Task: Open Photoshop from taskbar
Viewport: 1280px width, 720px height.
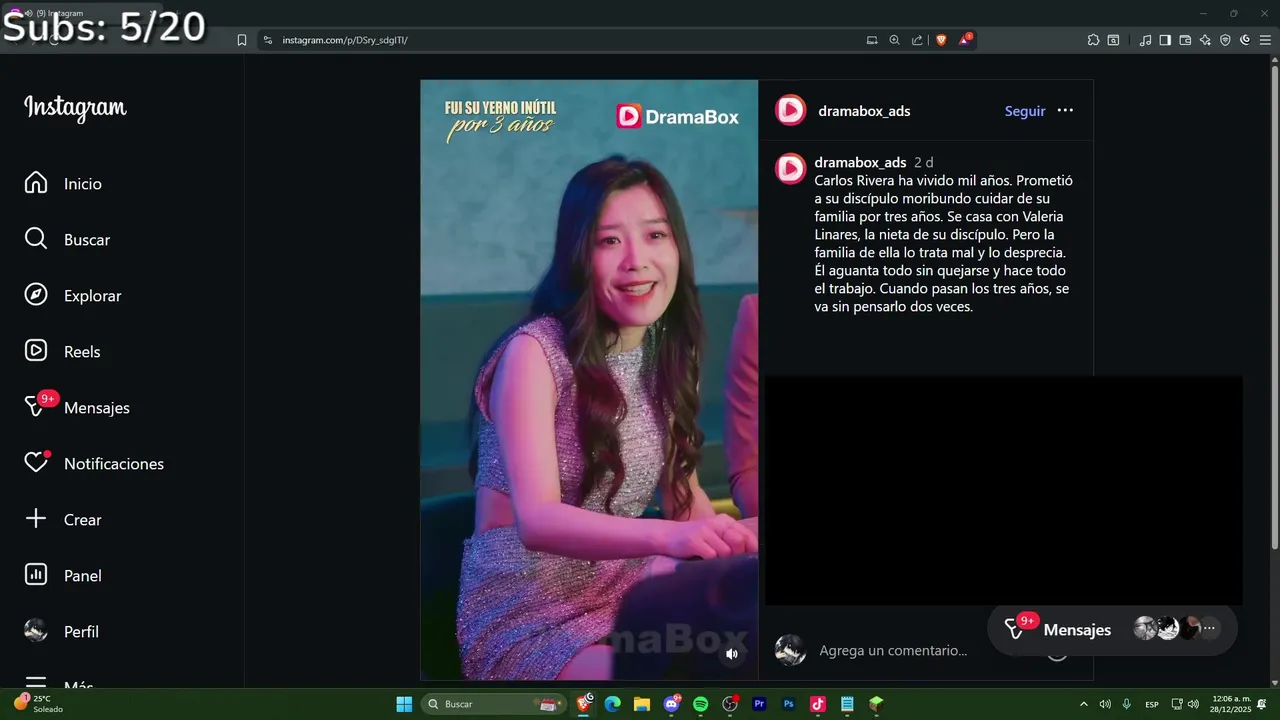Action: pos(788,704)
